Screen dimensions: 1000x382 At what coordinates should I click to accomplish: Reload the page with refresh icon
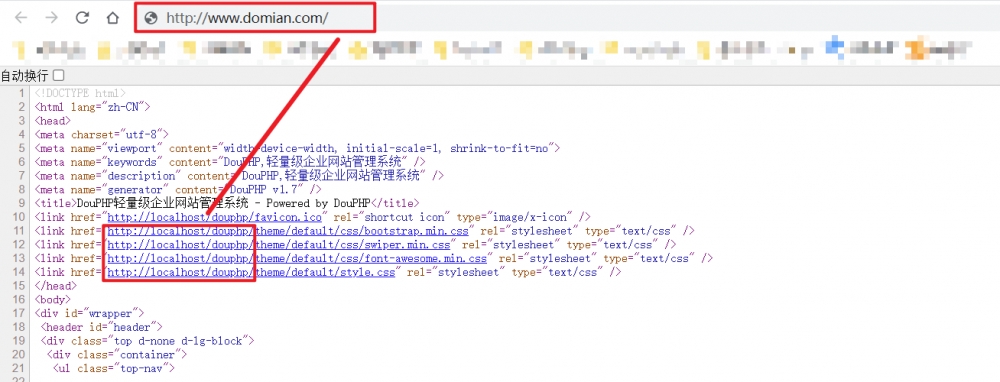pos(82,18)
